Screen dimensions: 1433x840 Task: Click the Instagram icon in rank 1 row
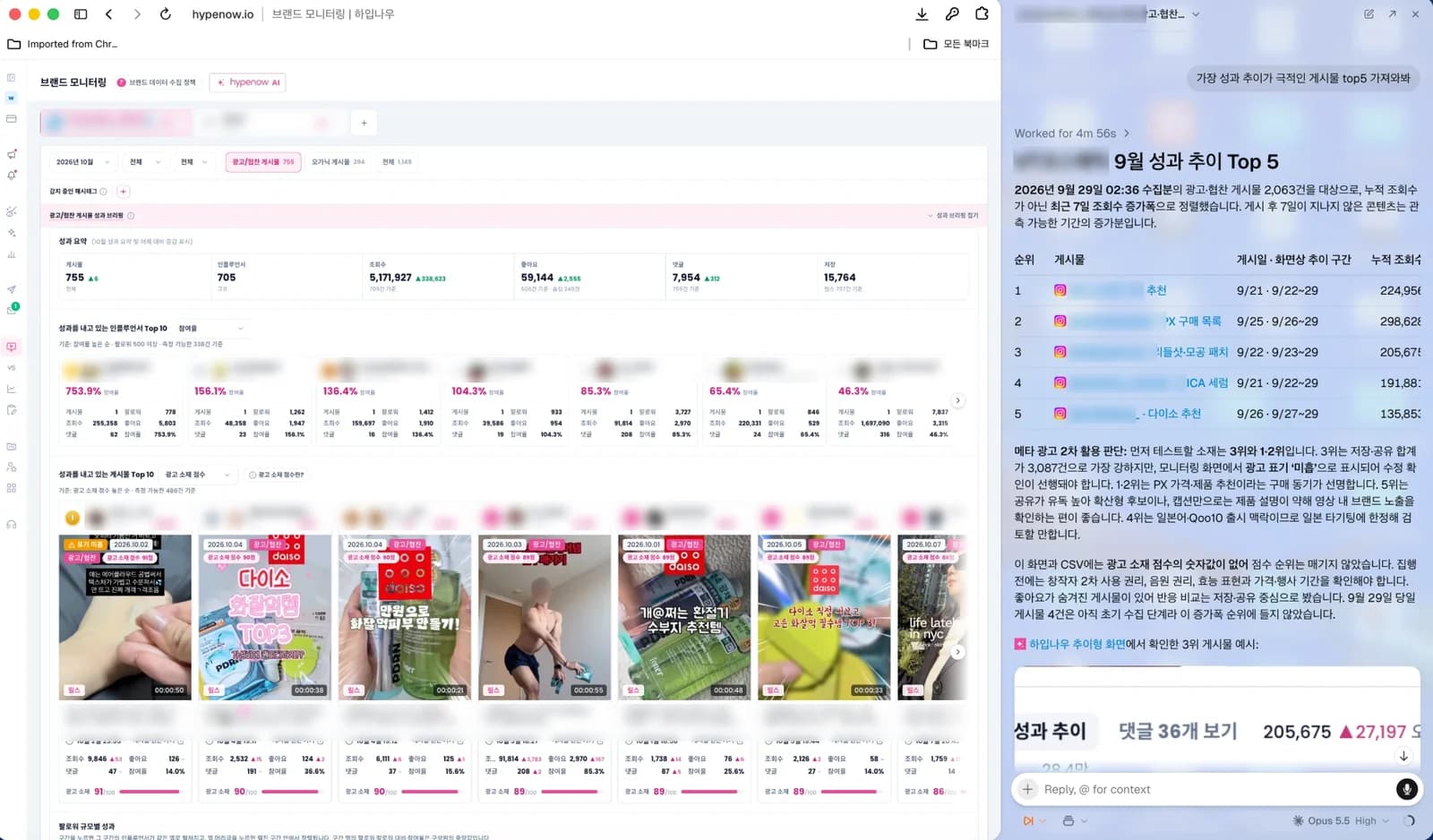point(1060,290)
